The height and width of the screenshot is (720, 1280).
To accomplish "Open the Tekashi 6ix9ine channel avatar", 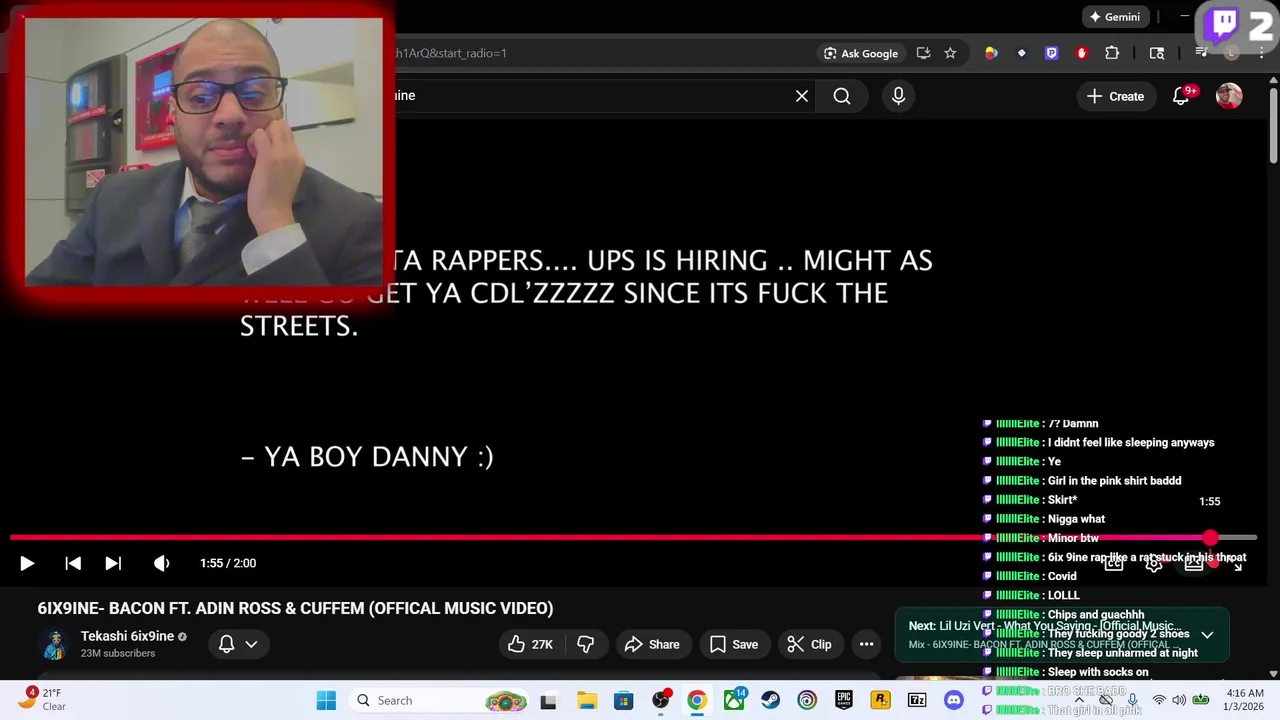I will point(55,644).
